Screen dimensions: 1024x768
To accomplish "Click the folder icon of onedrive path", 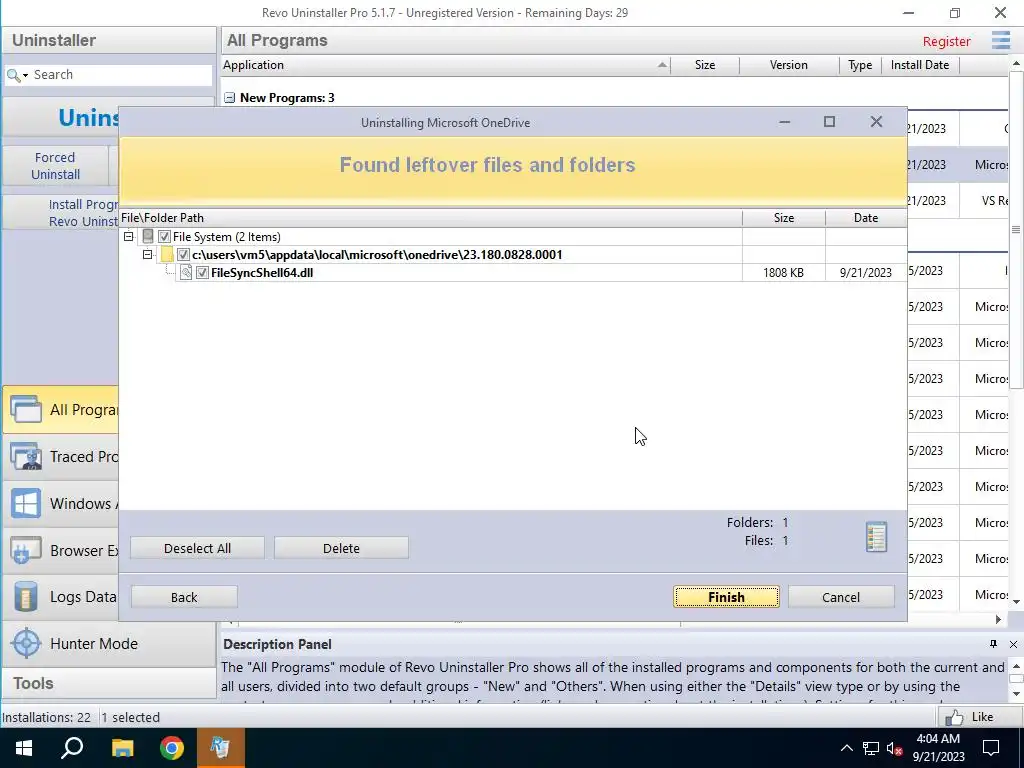I will (x=167, y=255).
